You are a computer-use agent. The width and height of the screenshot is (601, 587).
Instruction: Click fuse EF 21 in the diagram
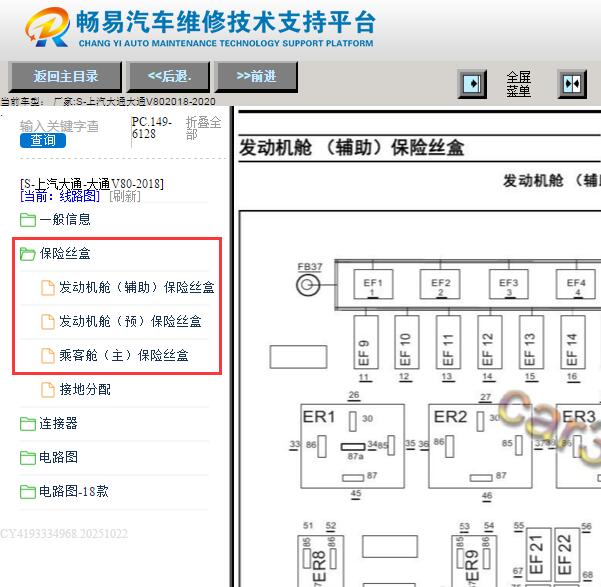[x=538, y=555]
